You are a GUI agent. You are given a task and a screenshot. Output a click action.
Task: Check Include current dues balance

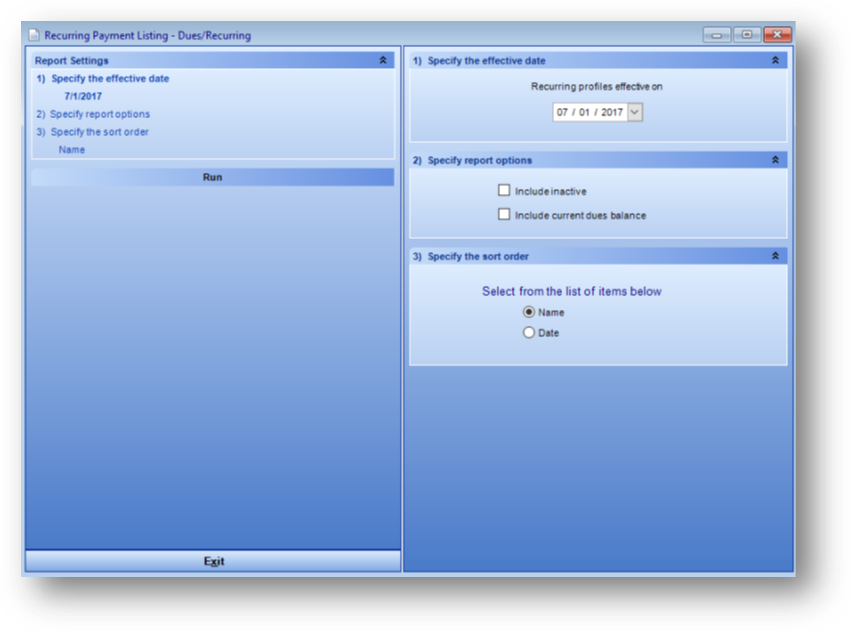[504, 214]
